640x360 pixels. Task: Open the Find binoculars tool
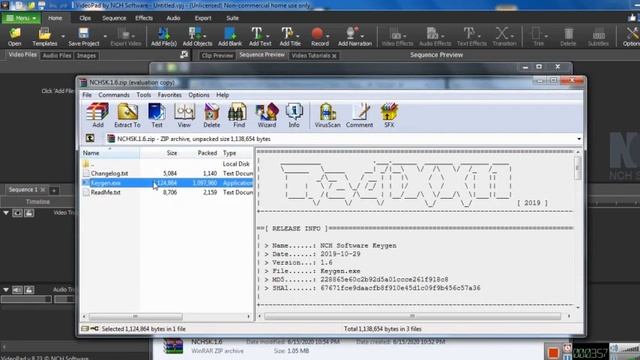coord(239,116)
